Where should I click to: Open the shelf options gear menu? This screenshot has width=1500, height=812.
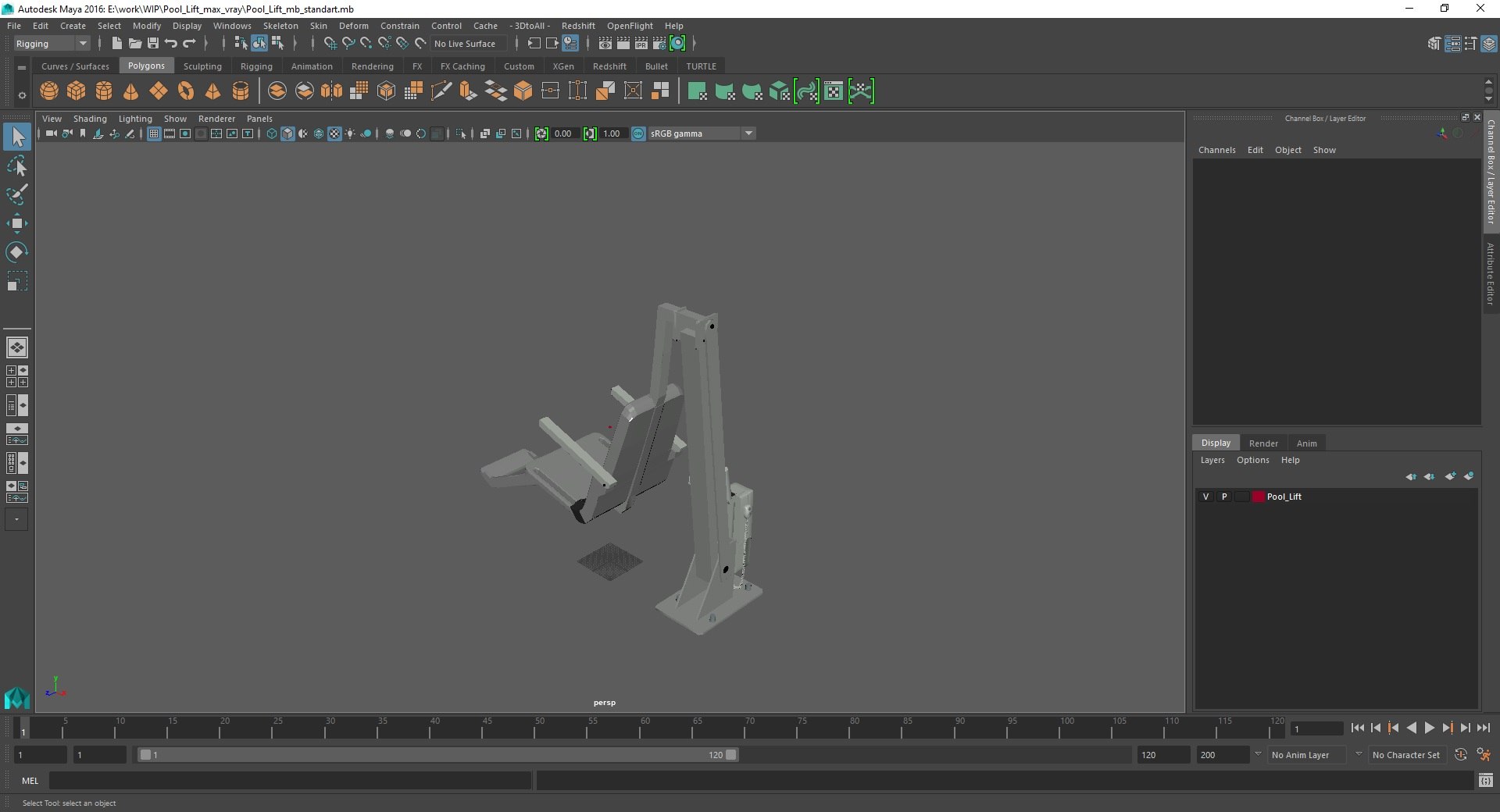click(22, 95)
